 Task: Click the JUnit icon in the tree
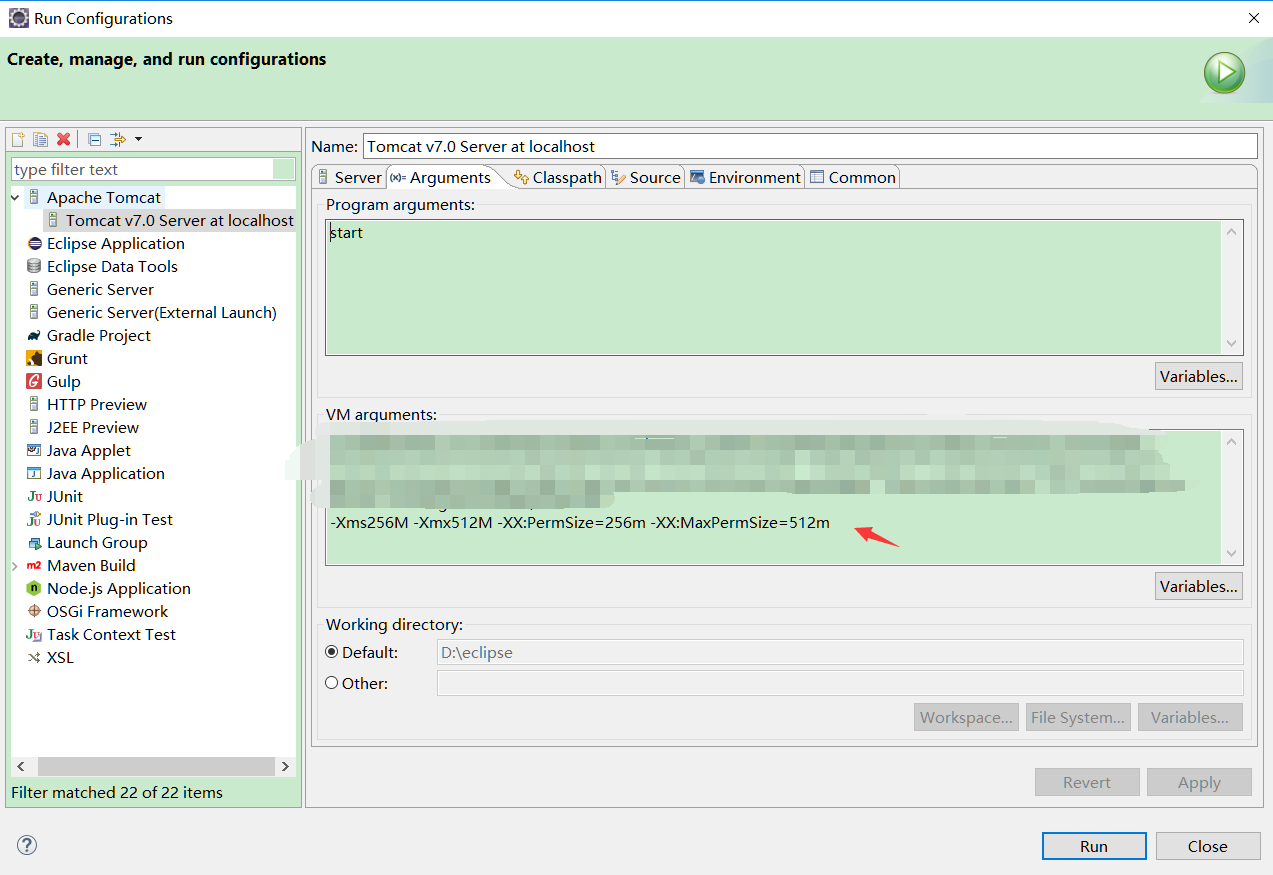[34, 497]
